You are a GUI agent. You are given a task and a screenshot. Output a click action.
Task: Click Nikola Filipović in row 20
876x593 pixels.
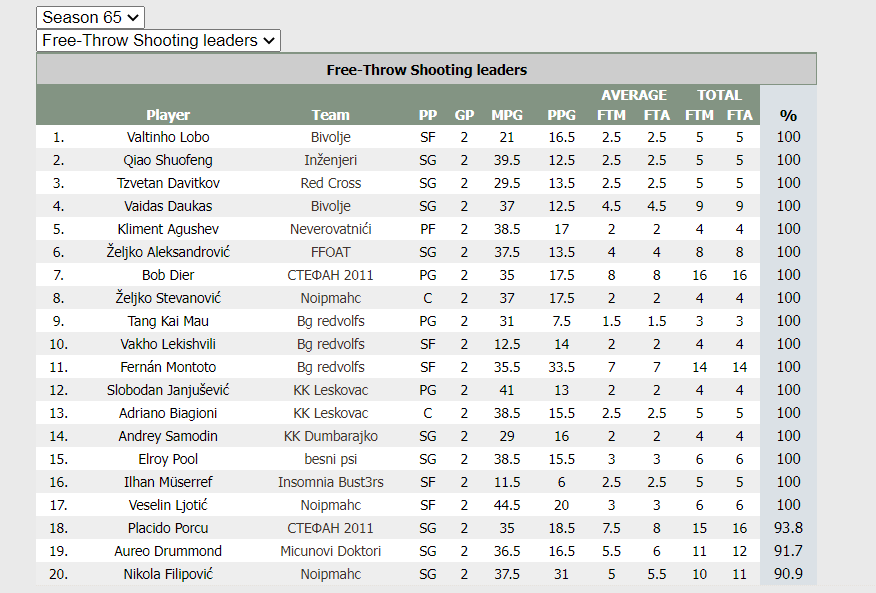coord(168,574)
